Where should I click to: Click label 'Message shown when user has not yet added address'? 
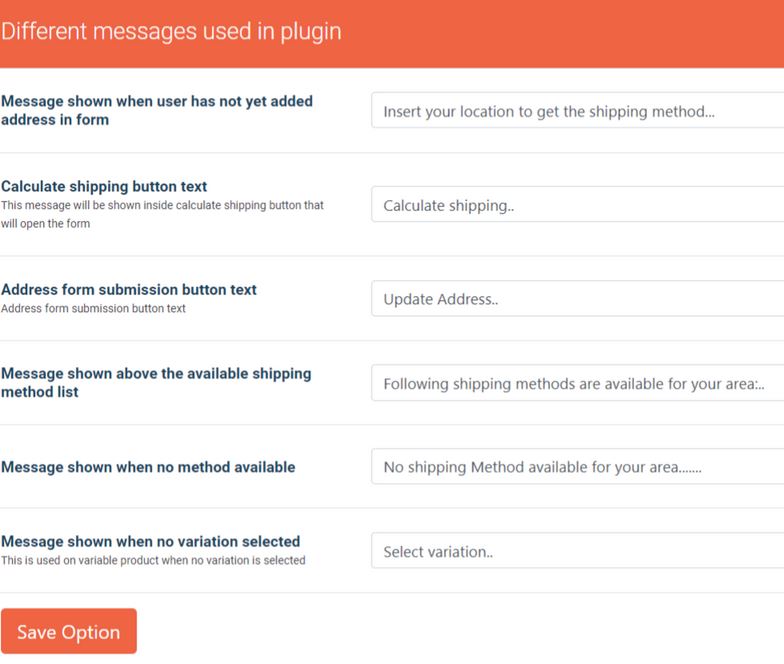[157, 110]
